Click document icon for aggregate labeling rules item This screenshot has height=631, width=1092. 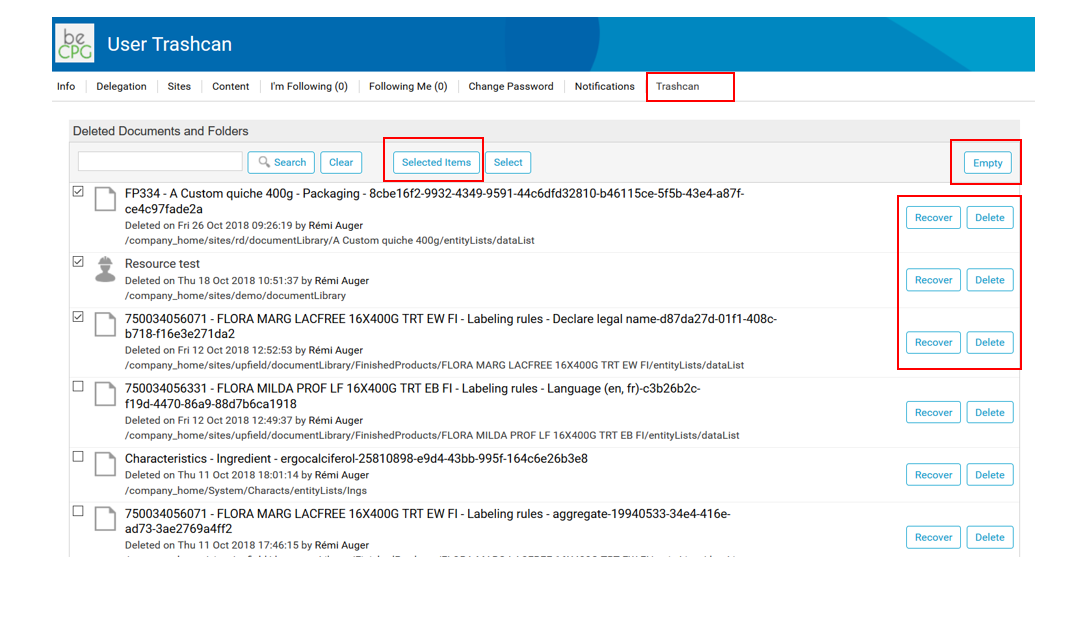tap(105, 519)
